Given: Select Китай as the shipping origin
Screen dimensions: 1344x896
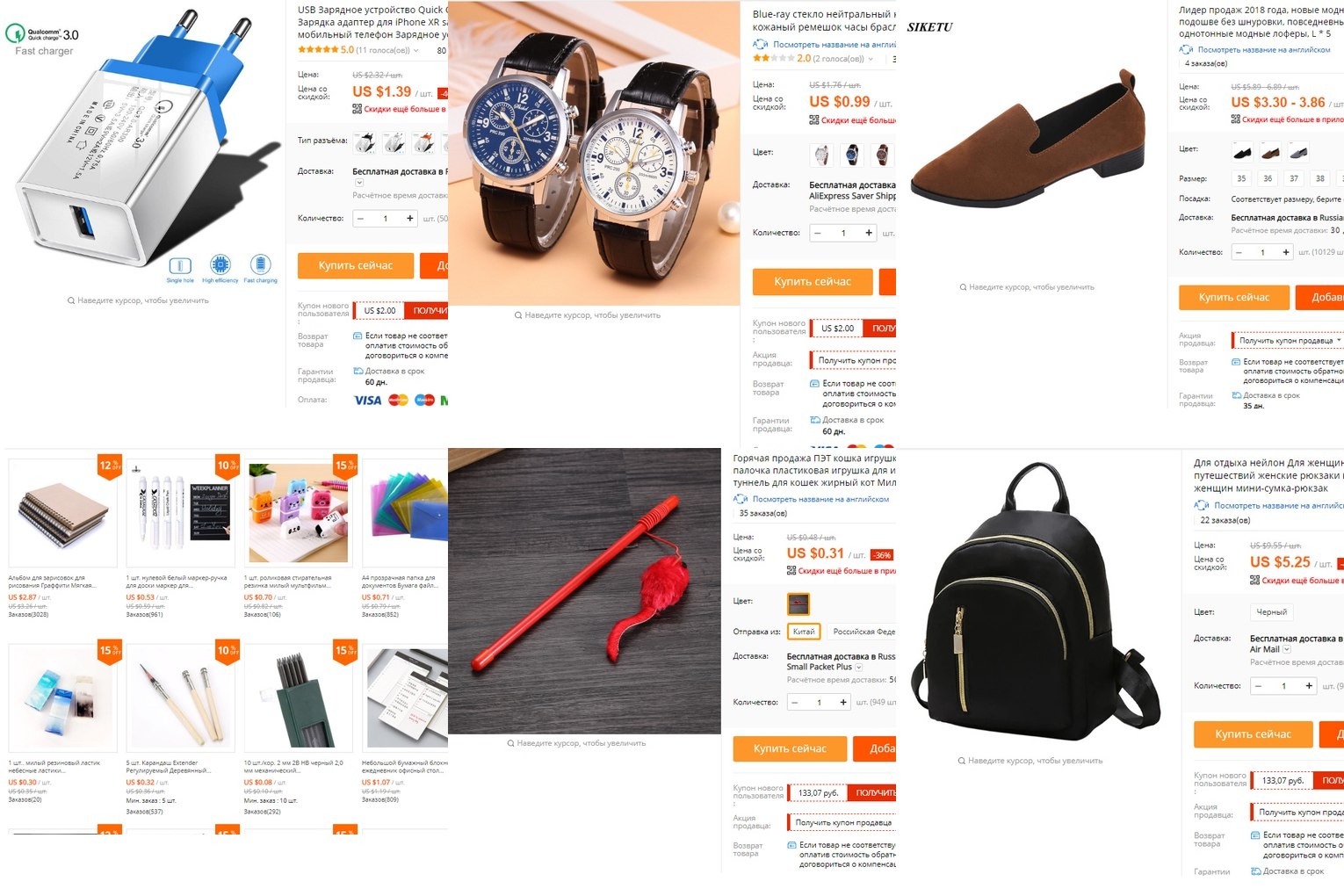Looking at the screenshot, I should click(x=804, y=632).
